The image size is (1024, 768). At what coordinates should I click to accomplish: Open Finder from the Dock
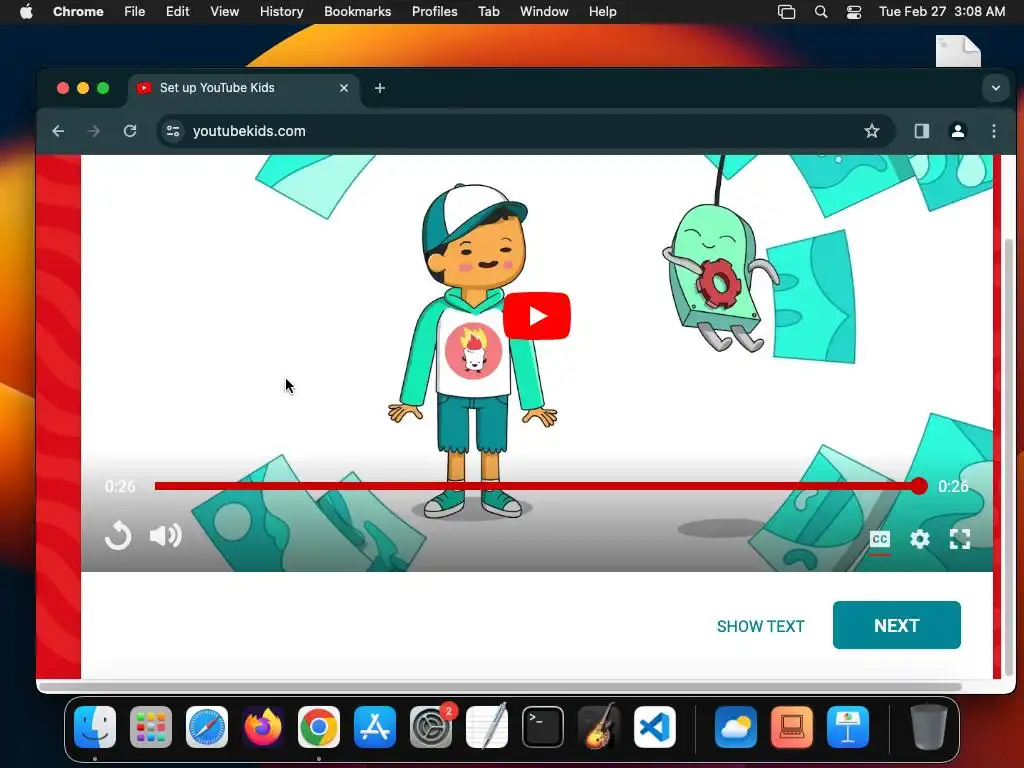pyautogui.click(x=95, y=727)
